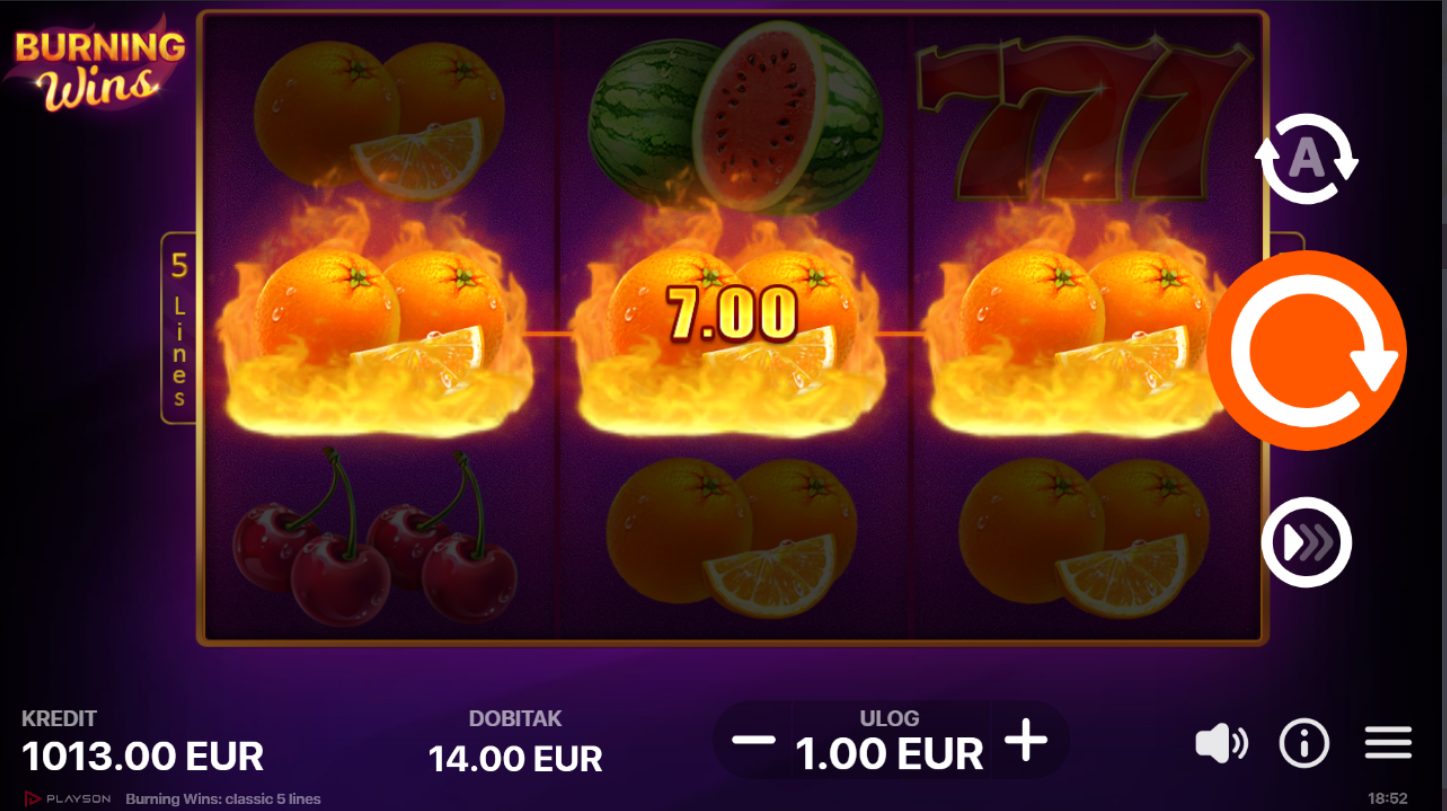Screen dimensions: 1447x811
Task: Click the 1.00 EUR bet amount
Action: point(889,753)
